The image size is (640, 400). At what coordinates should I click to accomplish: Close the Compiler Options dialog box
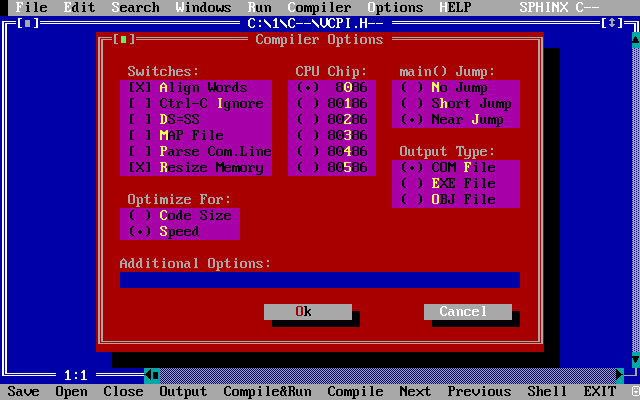[x=124, y=40]
